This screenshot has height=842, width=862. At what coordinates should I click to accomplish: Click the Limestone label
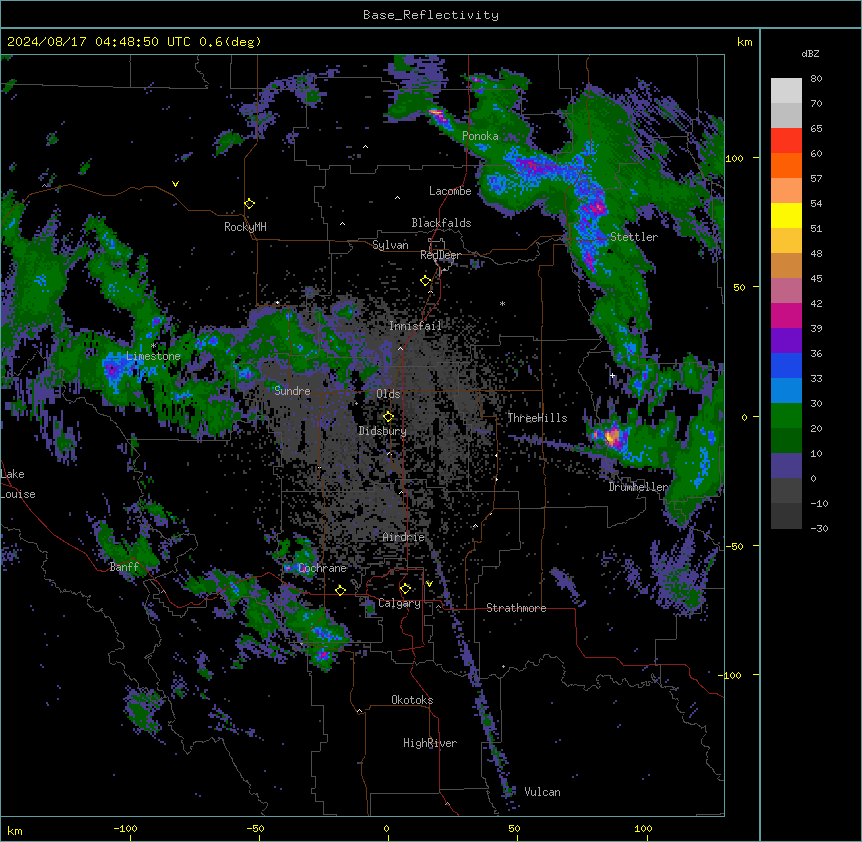point(153,356)
